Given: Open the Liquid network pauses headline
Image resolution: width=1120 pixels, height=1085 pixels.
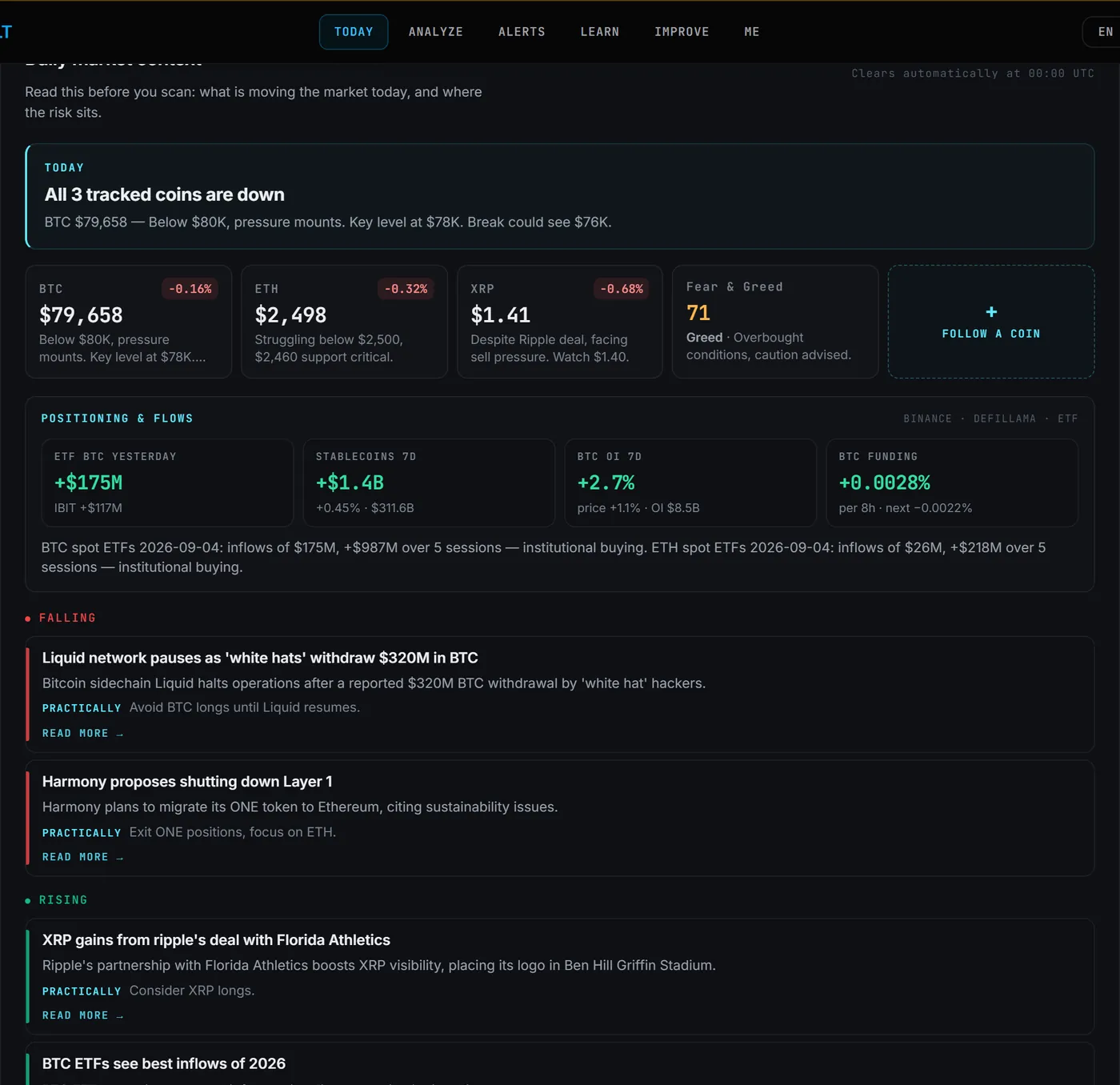Looking at the screenshot, I should [x=260, y=658].
